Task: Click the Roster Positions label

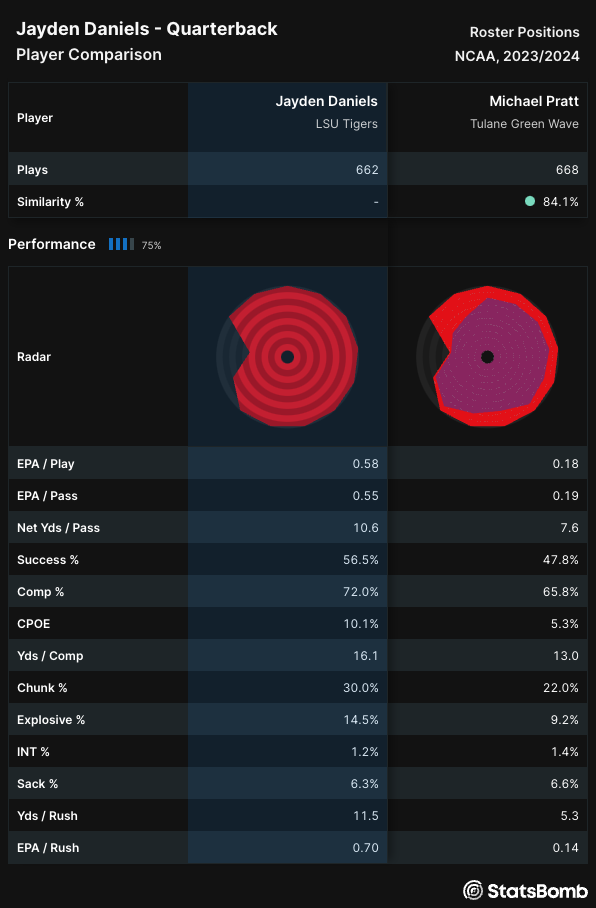Action: (524, 32)
